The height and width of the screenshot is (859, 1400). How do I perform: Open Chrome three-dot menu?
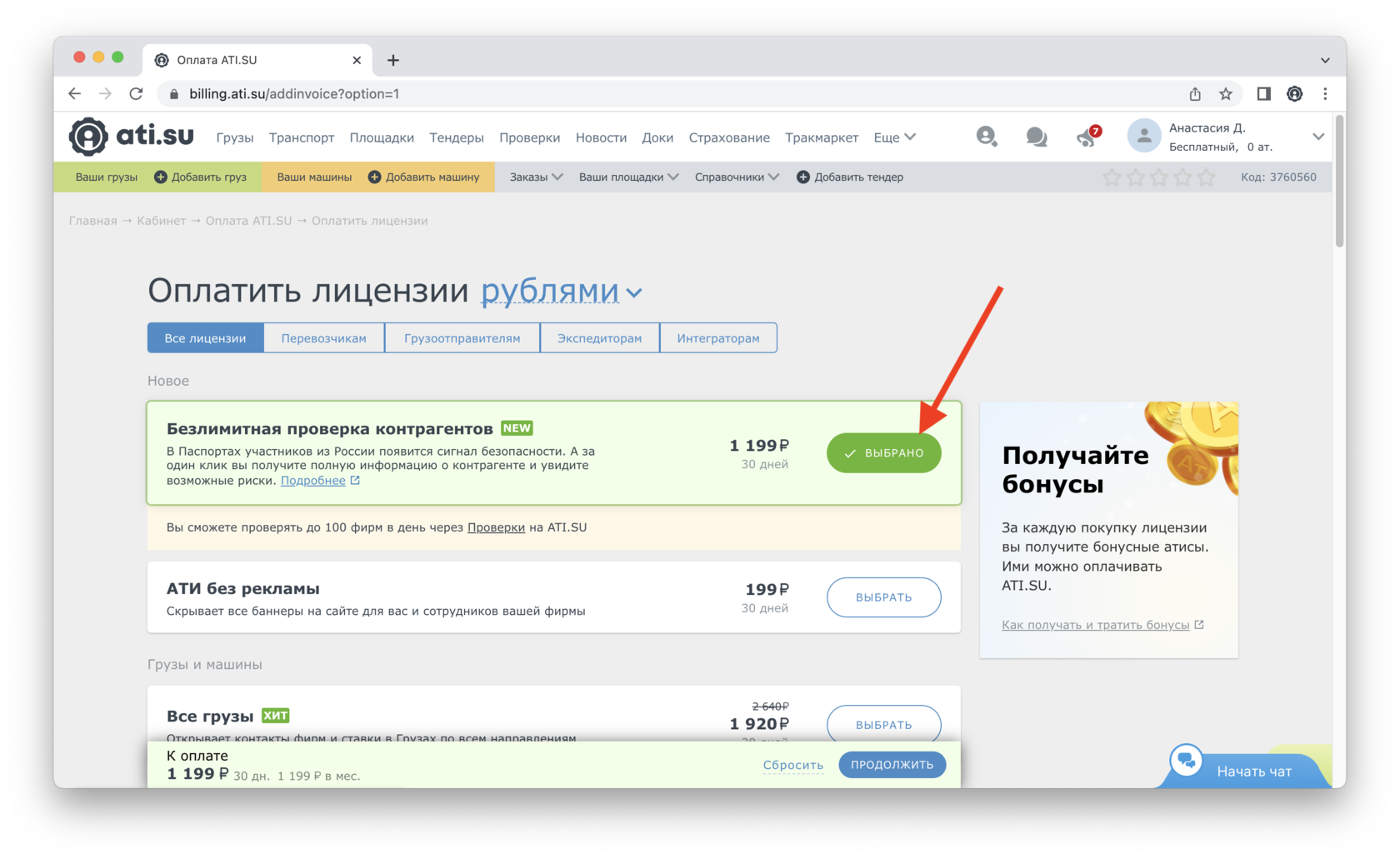1325,94
